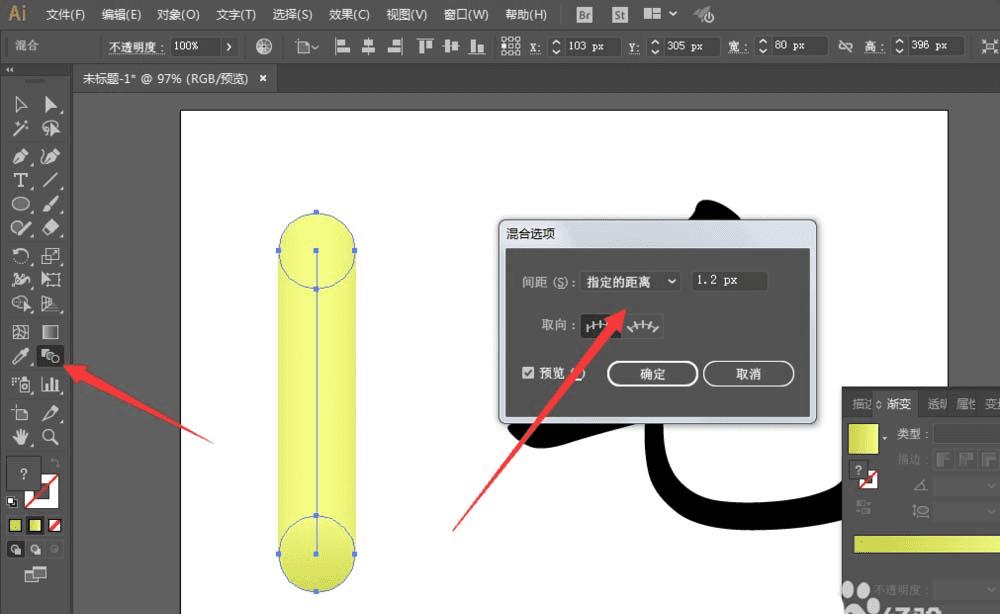Expand the opacity 100% arrow
Screen dimensions: 1000x614
(229, 47)
